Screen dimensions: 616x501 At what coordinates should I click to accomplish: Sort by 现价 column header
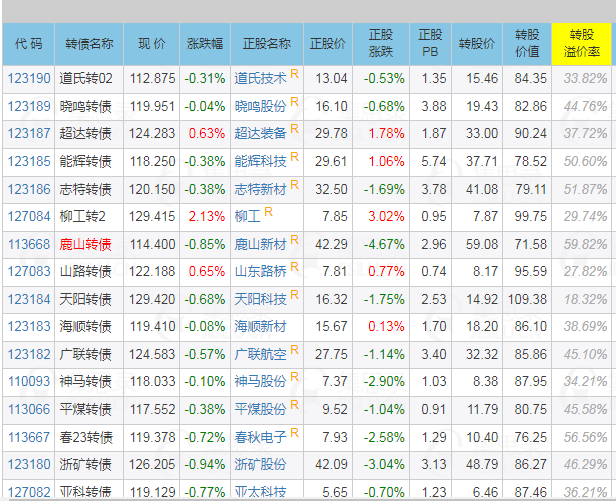click(x=152, y=44)
